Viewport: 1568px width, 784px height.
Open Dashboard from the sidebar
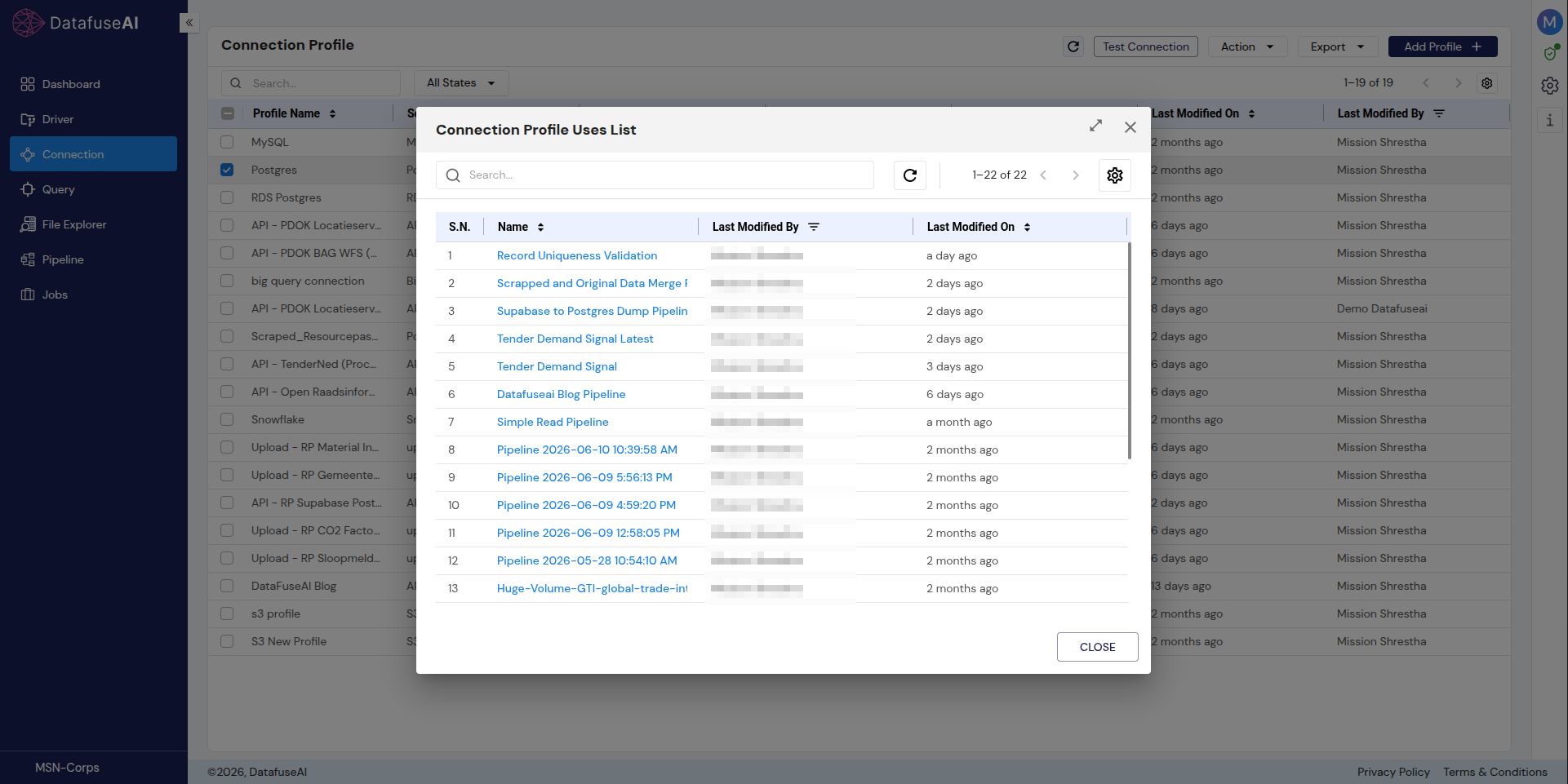point(93,84)
